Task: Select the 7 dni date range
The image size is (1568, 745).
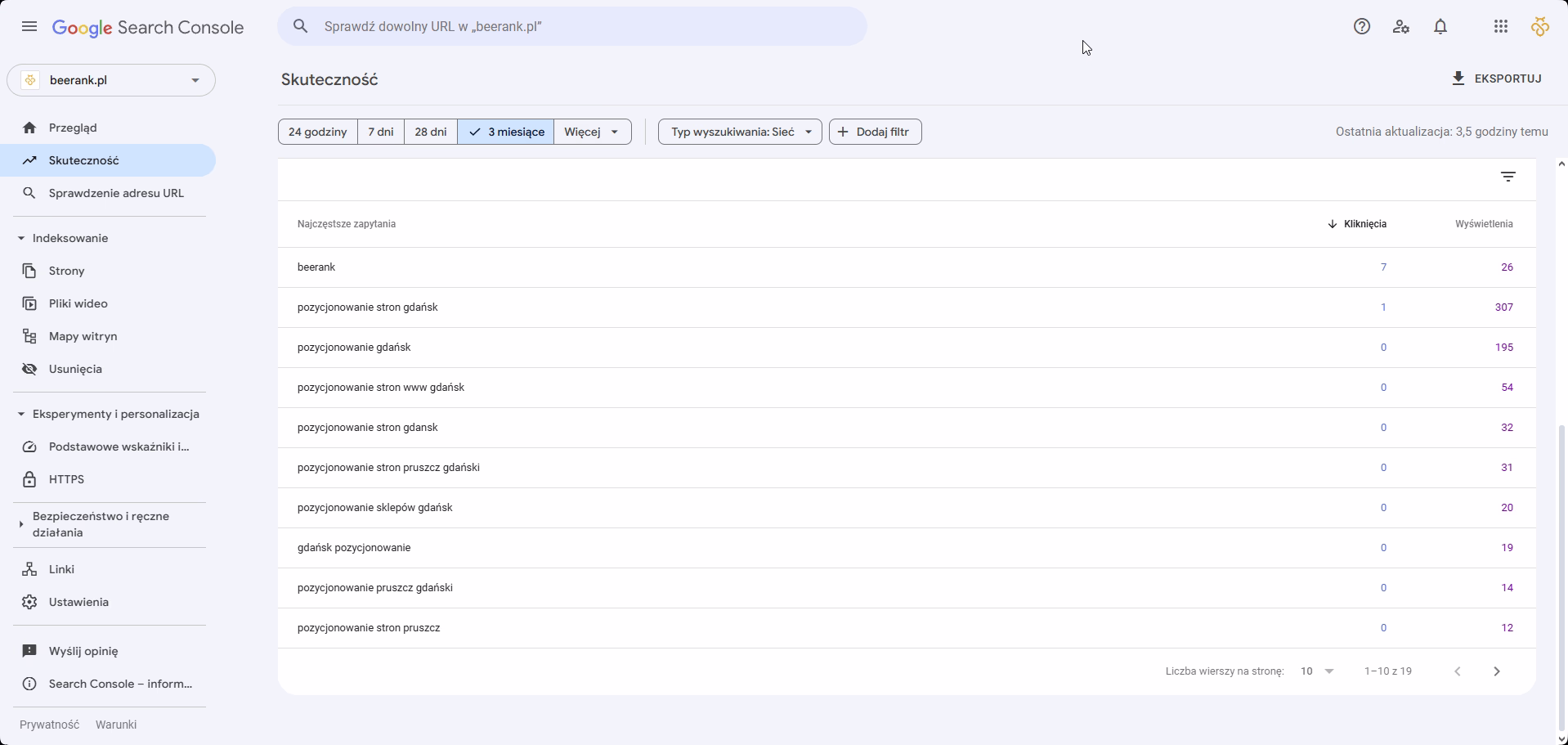Action: pyautogui.click(x=380, y=132)
